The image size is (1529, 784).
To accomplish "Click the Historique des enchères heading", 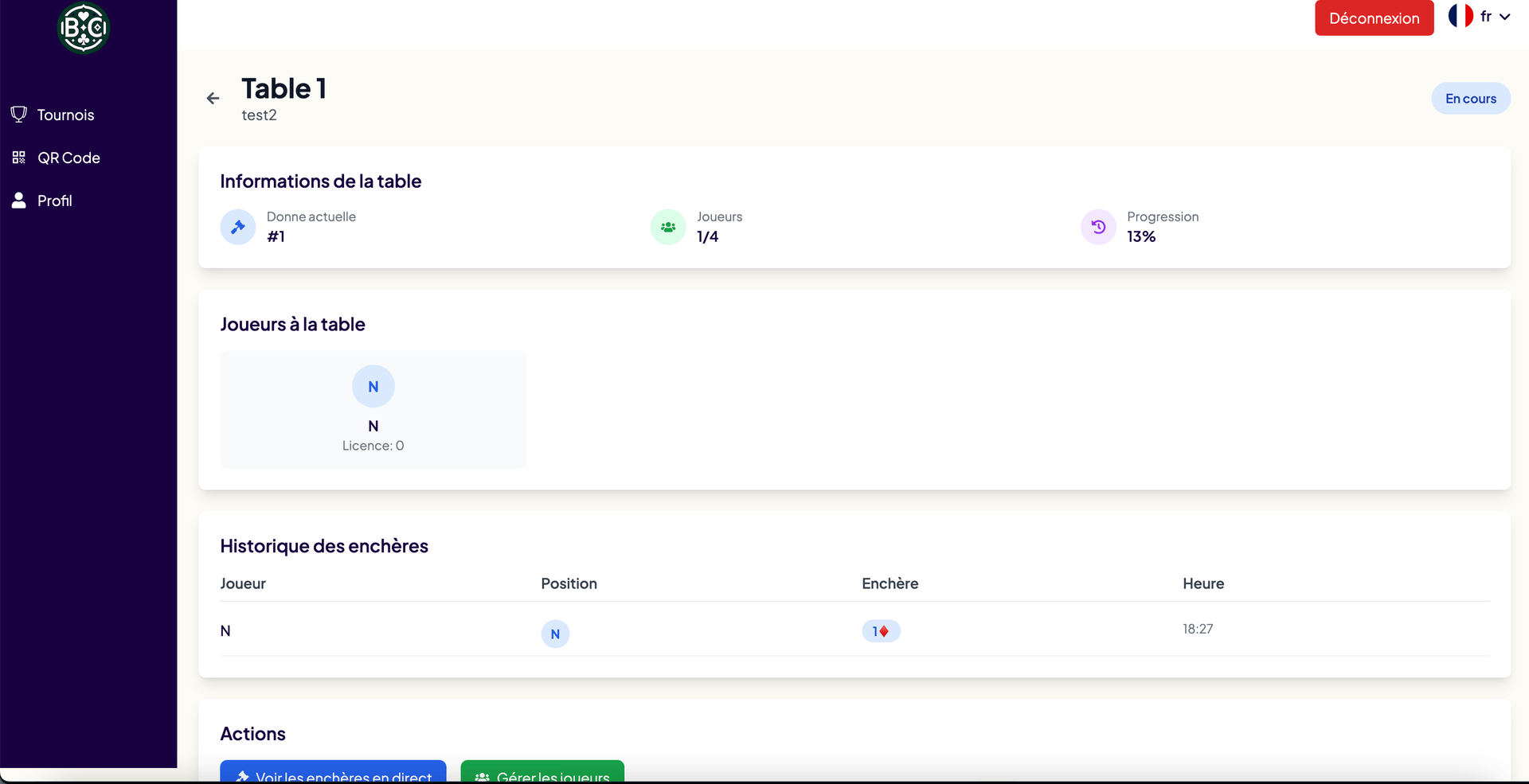I will [324, 546].
